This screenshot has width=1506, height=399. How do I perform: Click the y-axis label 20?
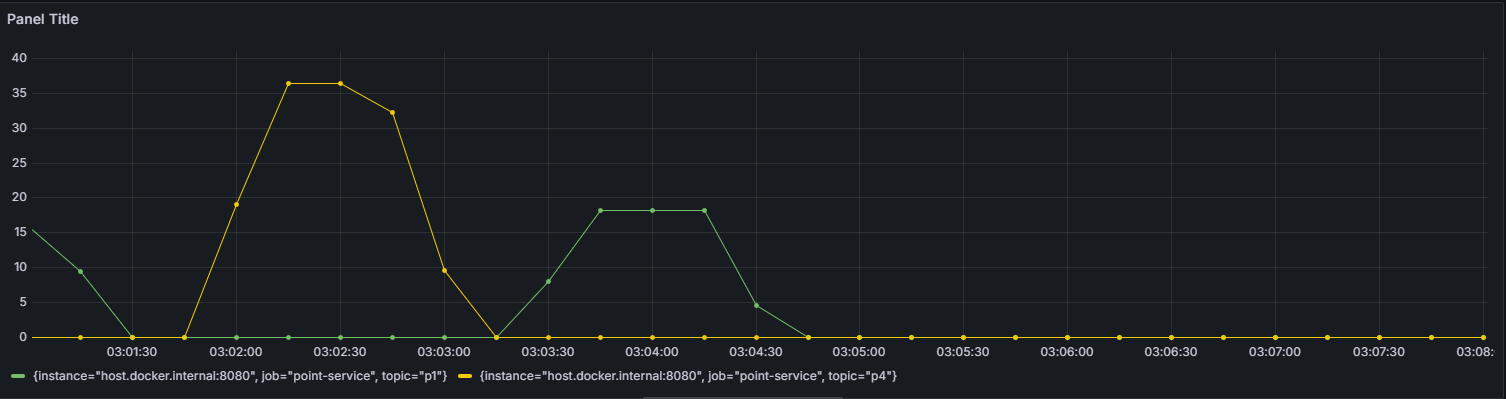(x=19, y=198)
